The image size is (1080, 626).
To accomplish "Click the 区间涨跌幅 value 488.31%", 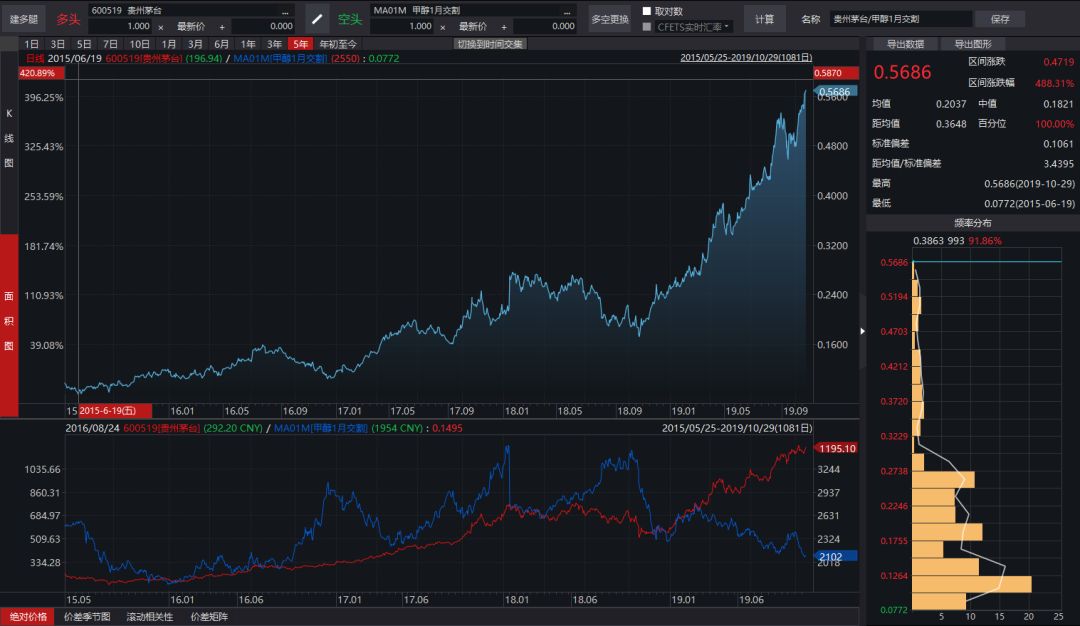I will click(1054, 83).
